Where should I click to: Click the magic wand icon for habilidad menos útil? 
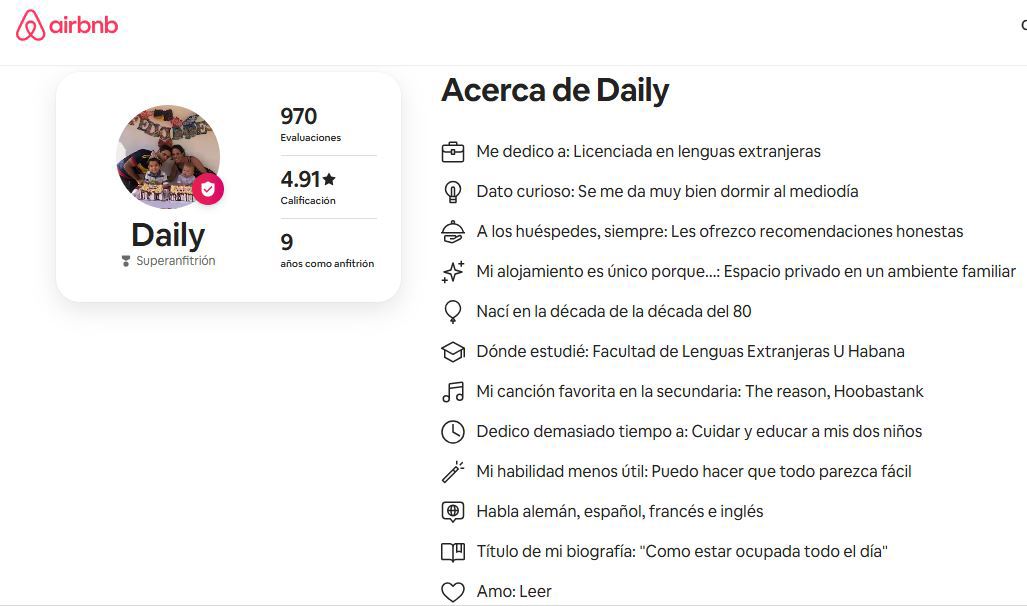[x=453, y=472]
